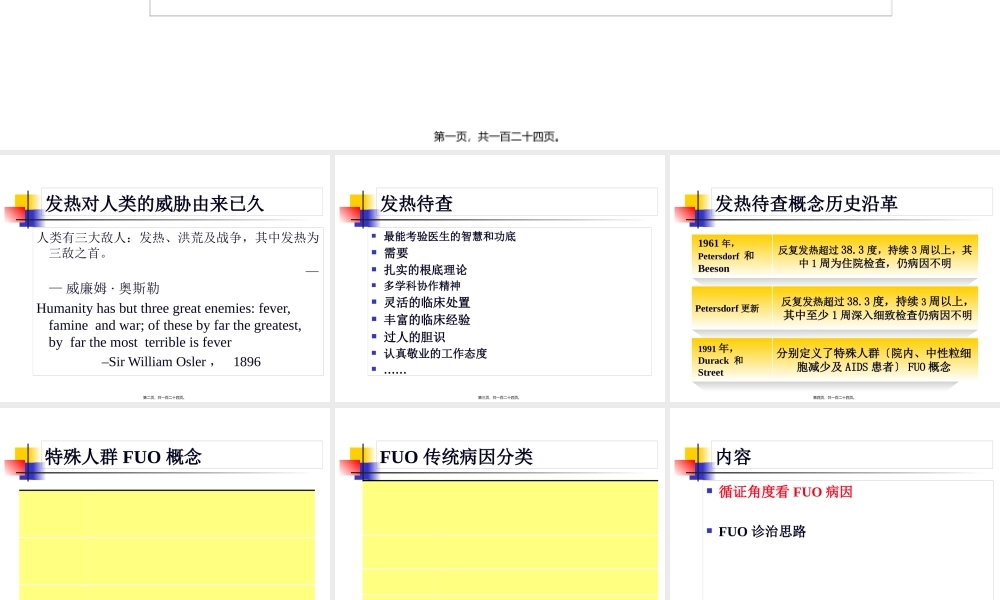Click the Sir William Osler 1896 quote text
Image resolution: width=1000 pixels, height=600 pixels.
178,361
